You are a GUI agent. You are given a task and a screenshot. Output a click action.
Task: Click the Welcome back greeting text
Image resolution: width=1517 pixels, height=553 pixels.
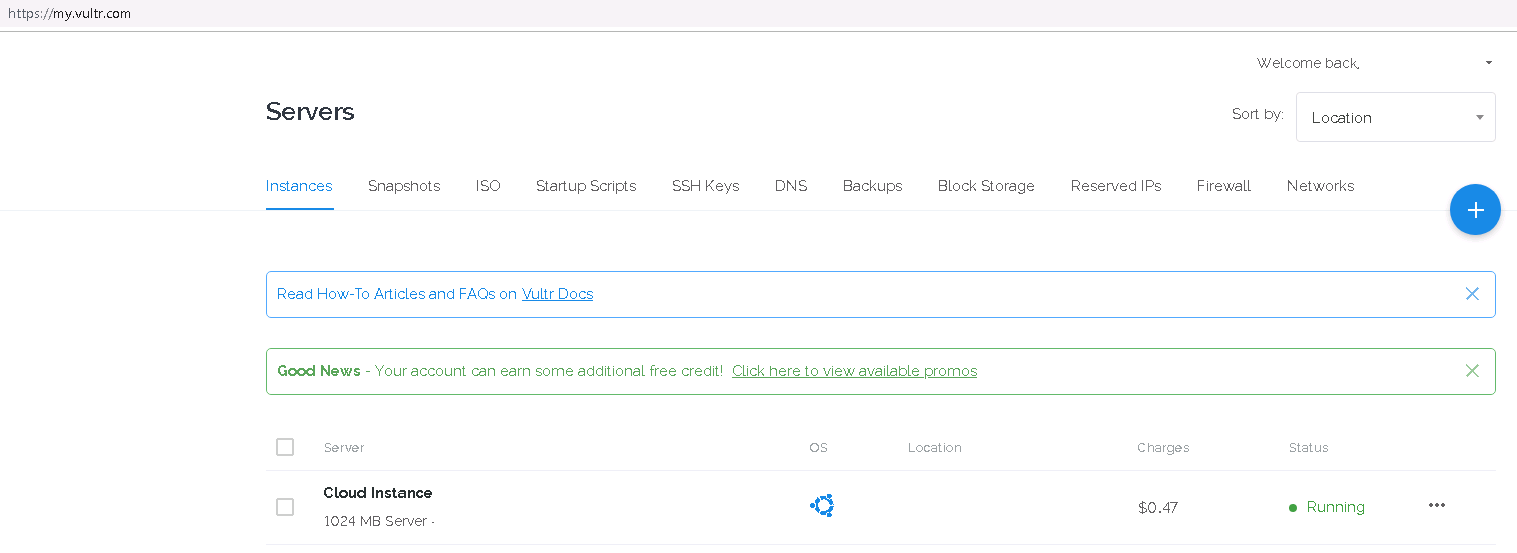[1308, 63]
